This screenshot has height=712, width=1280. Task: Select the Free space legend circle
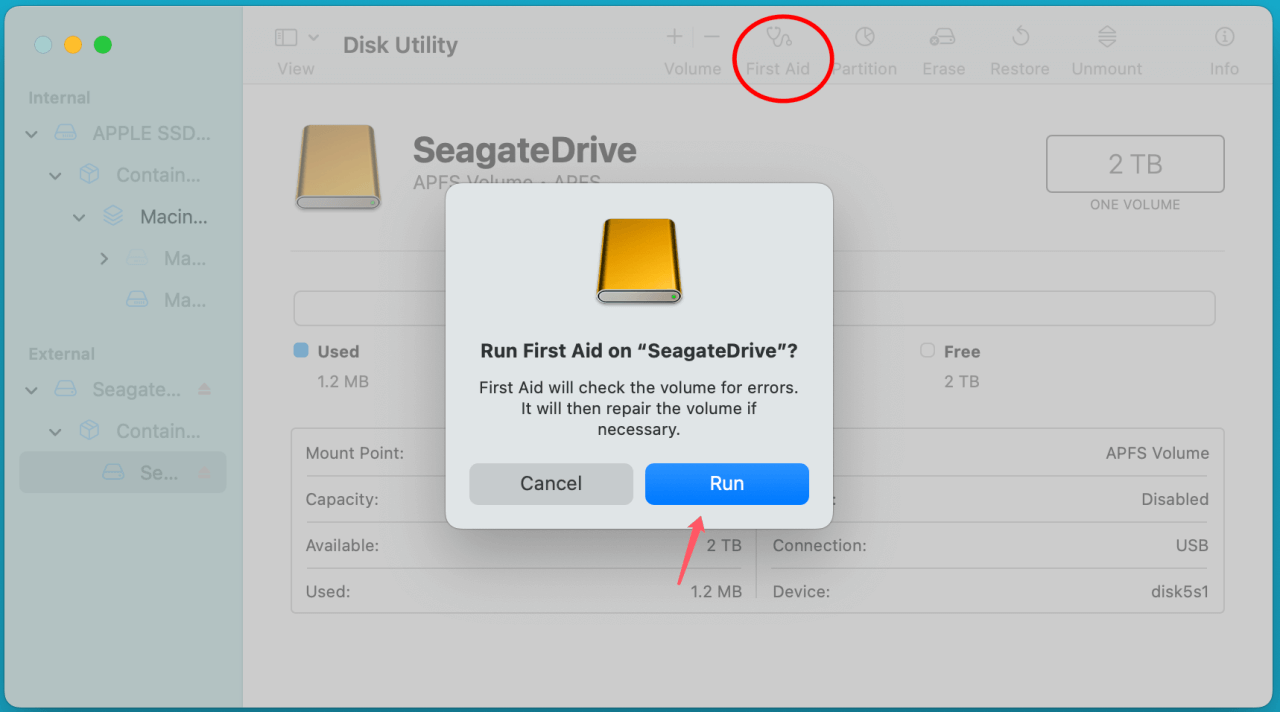(927, 351)
